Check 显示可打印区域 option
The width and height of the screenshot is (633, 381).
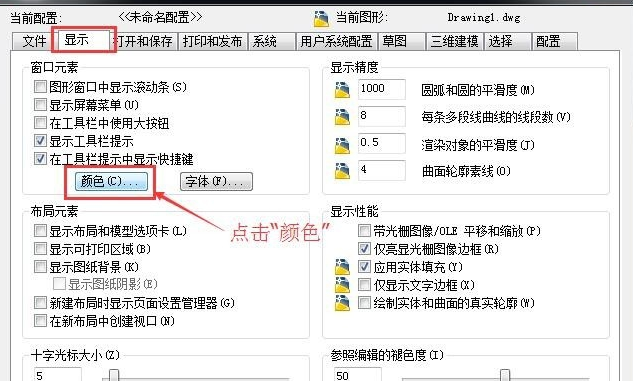[x=40, y=249]
